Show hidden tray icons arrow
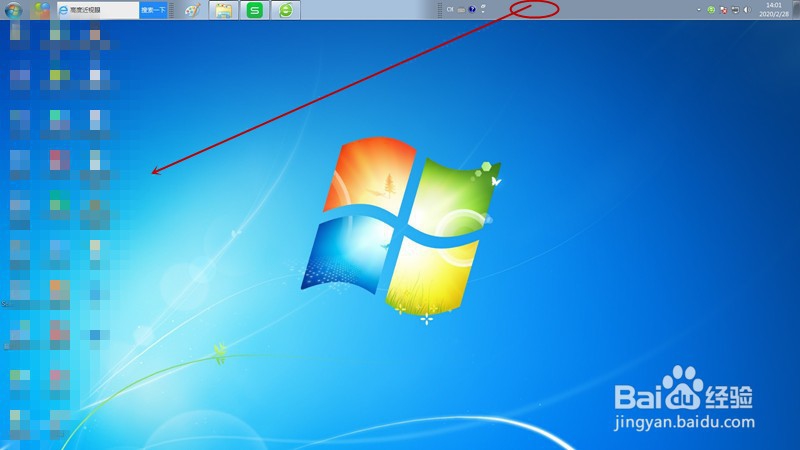The height and width of the screenshot is (450, 800). (698, 10)
